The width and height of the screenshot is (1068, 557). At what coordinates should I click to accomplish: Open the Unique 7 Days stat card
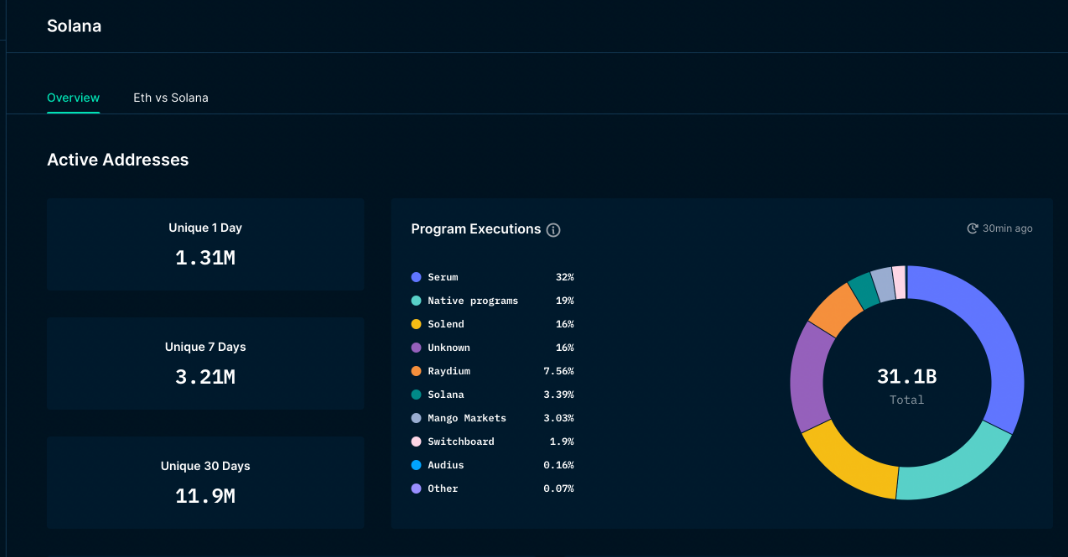click(205, 363)
